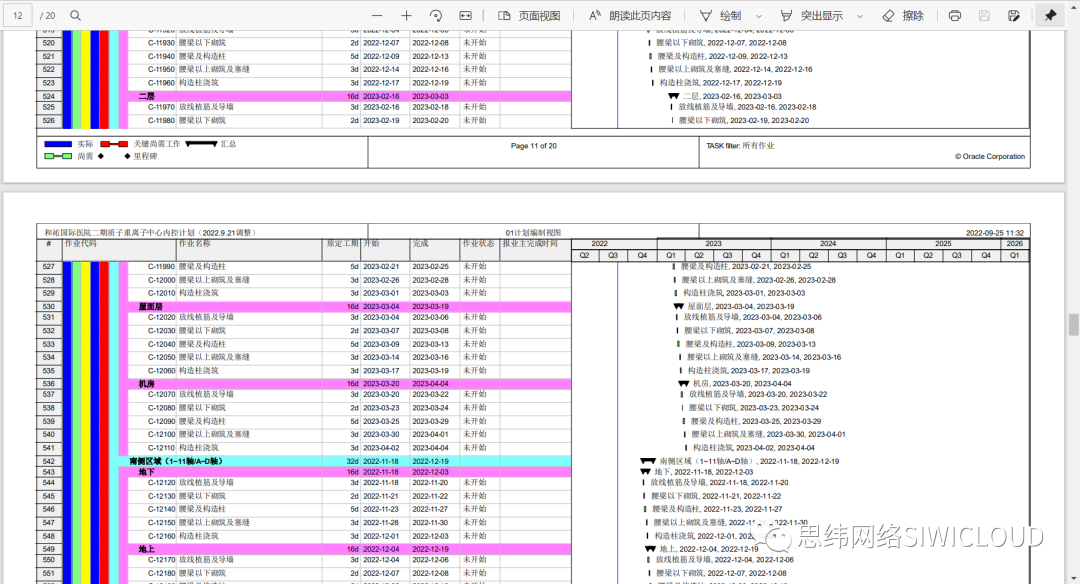Click activity code C-12060
This screenshot has height=584, width=1080.
(161, 371)
